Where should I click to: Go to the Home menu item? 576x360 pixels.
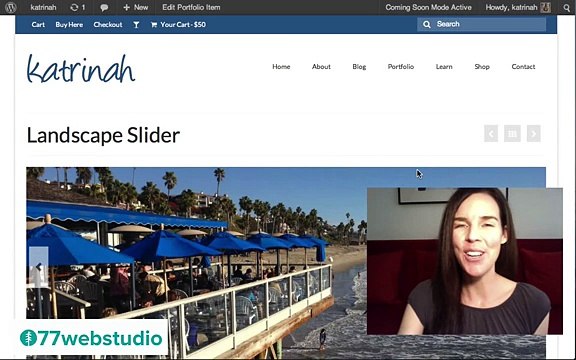pos(281,66)
